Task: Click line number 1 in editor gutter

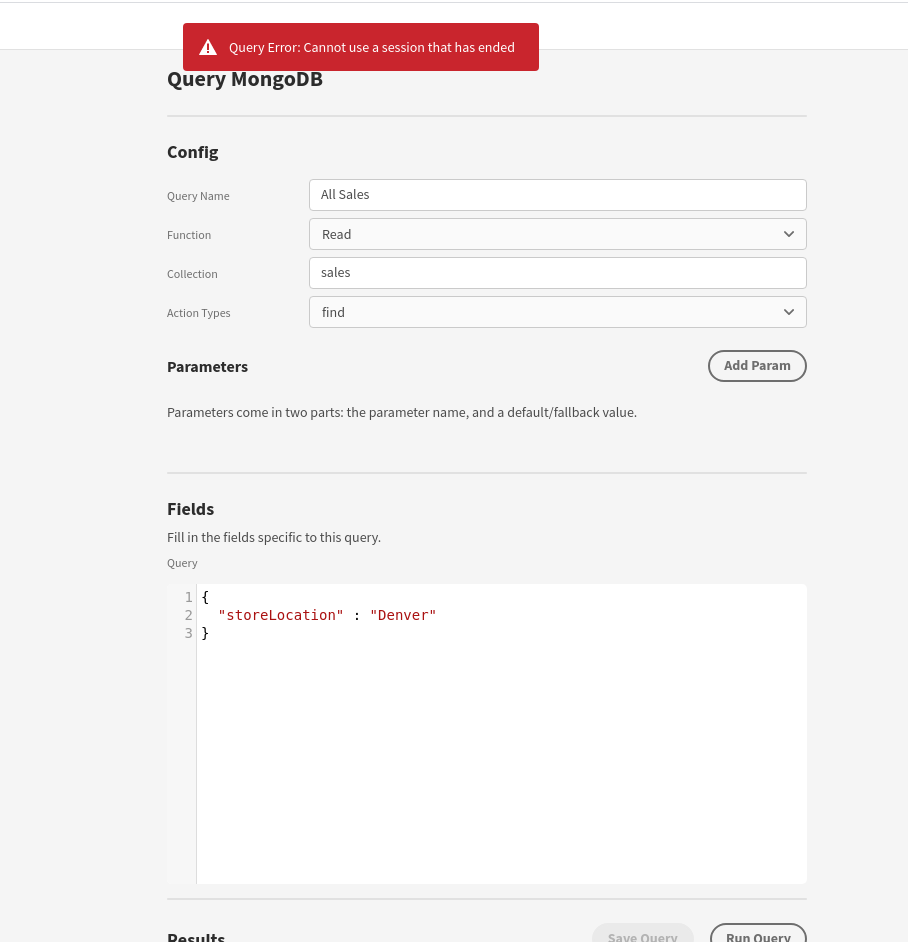Action: (189, 597)
